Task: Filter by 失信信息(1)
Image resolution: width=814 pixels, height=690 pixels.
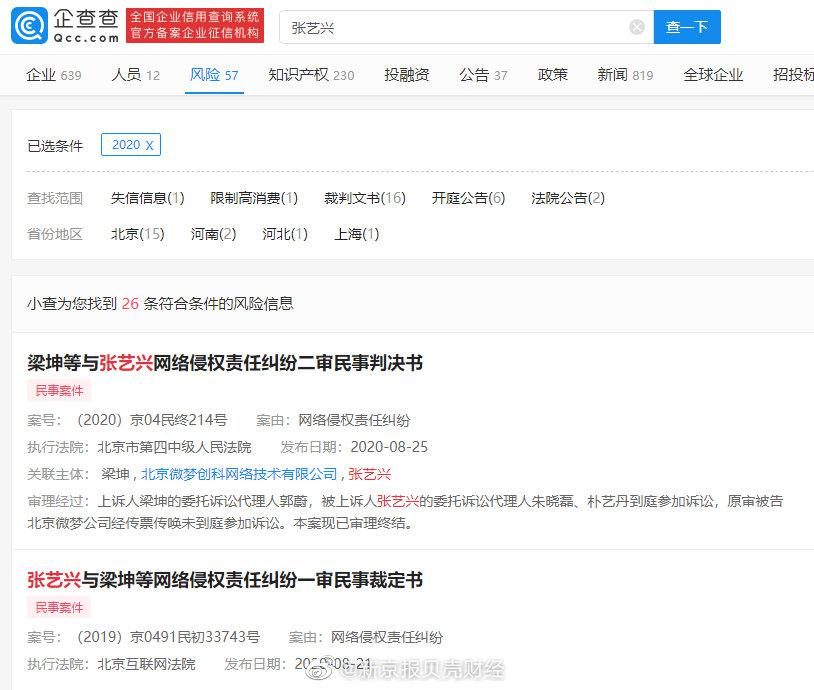Action: tap(147, 198)
